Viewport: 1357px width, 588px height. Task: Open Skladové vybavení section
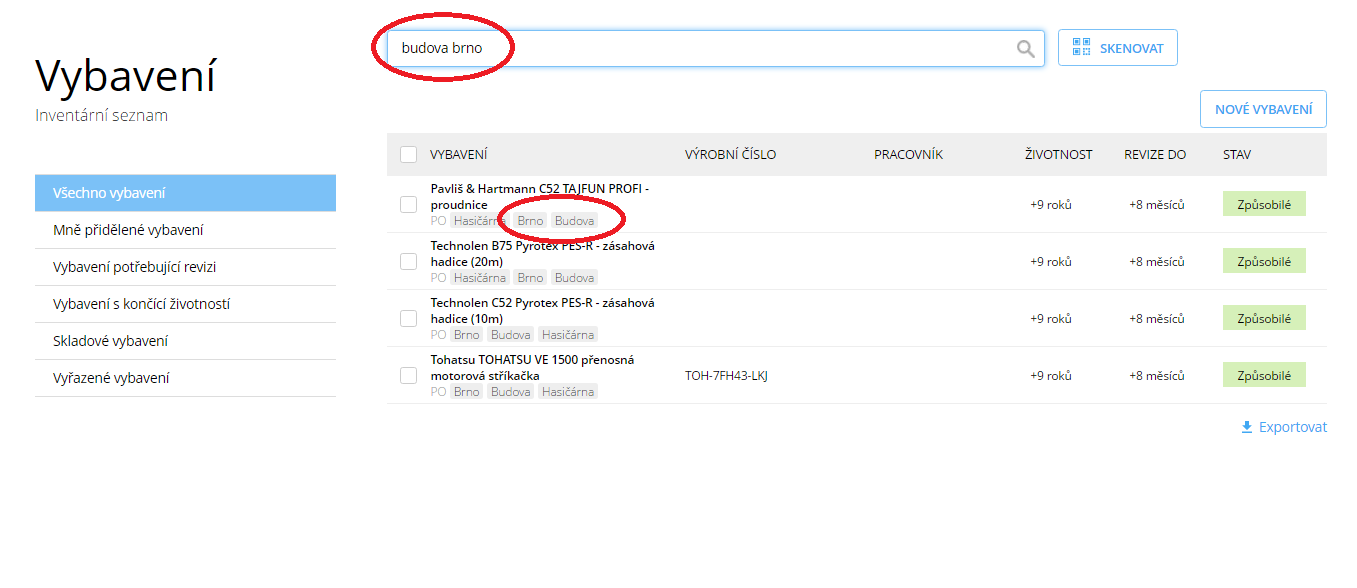(x=185, y=341)
